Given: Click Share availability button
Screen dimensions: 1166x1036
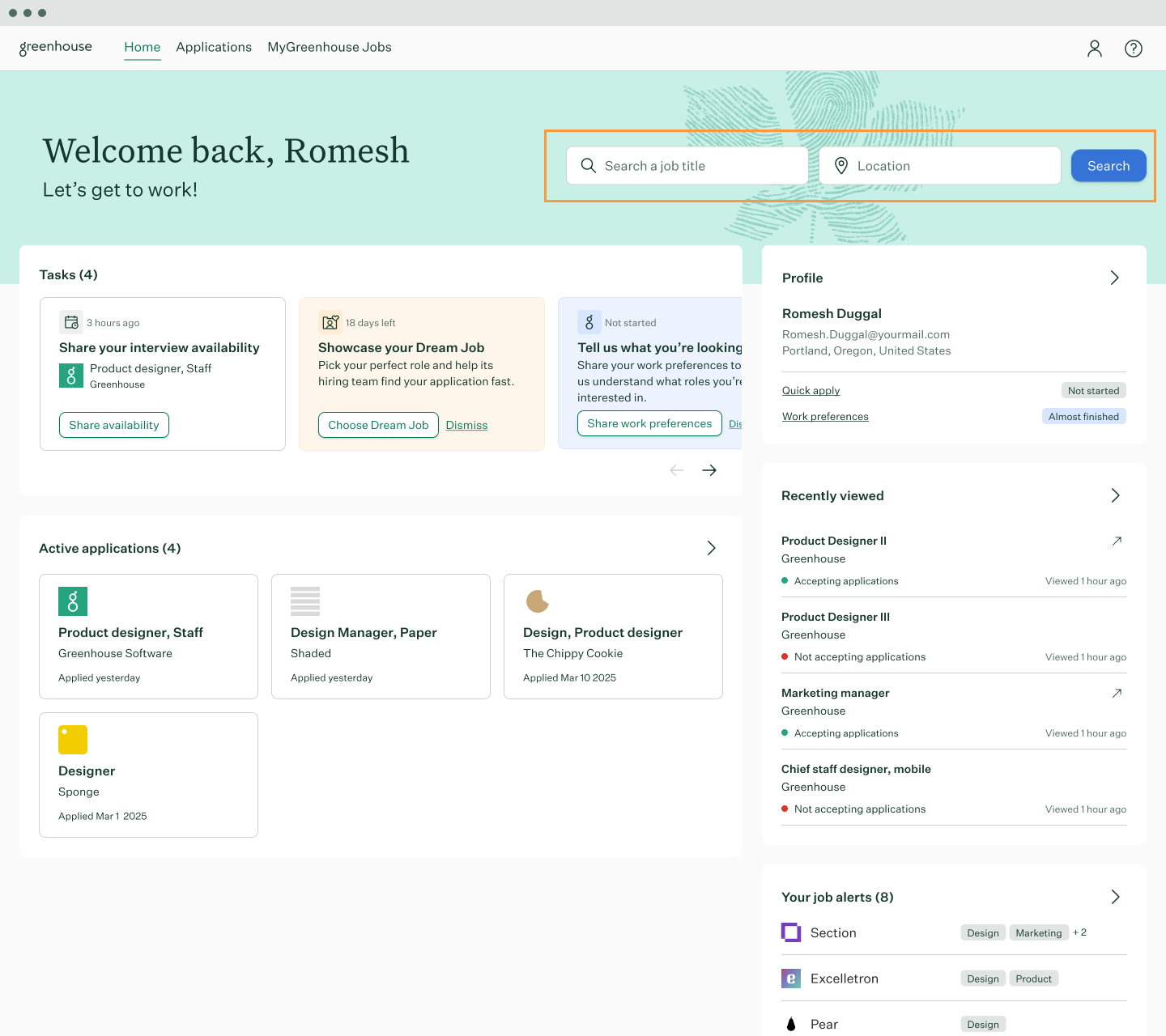Looking at the screenshot, I should 114,425.
